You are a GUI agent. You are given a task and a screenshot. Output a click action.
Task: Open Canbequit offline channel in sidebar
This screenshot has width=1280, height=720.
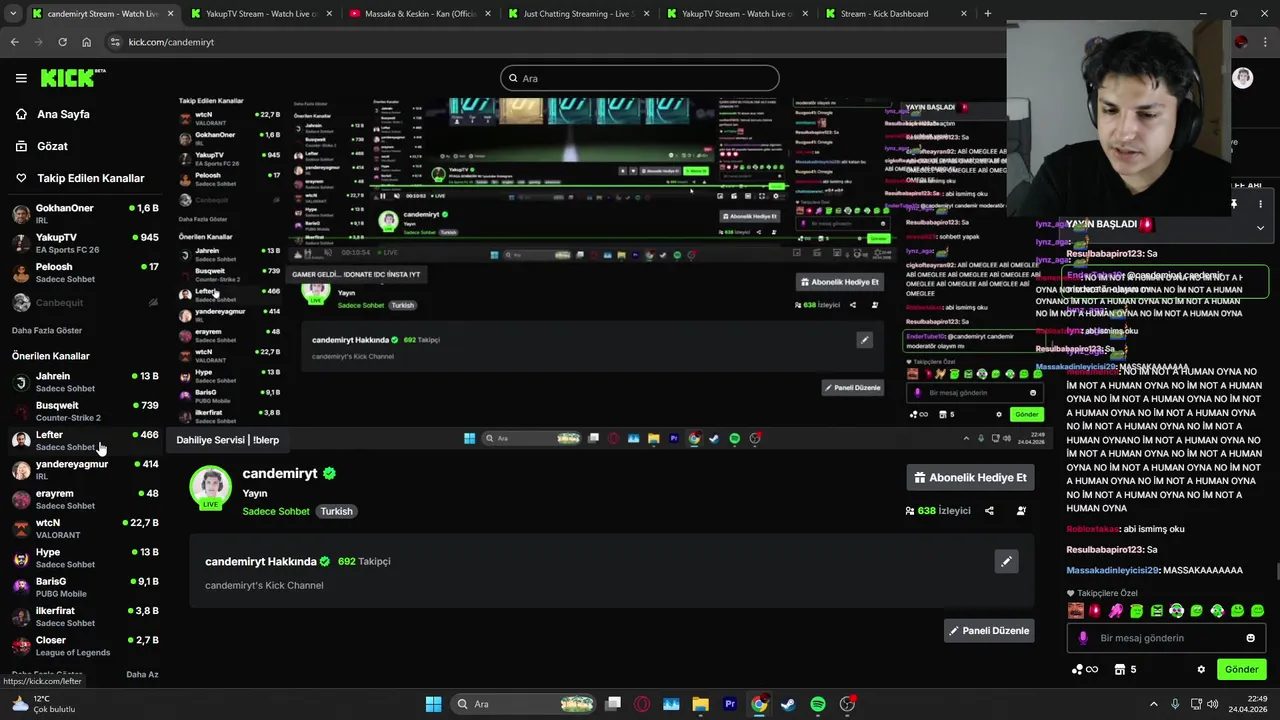(84, 302)
